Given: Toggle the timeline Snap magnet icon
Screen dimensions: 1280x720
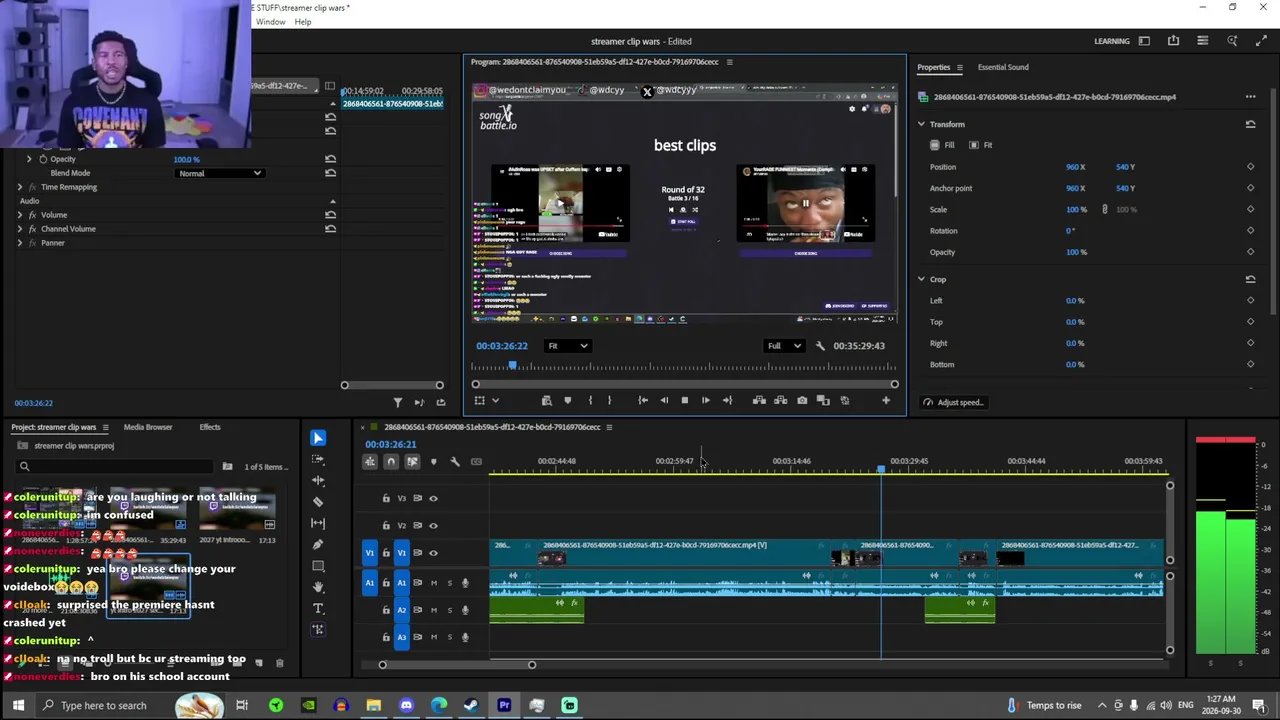Looking at the screenshot, I should point(391,461).
